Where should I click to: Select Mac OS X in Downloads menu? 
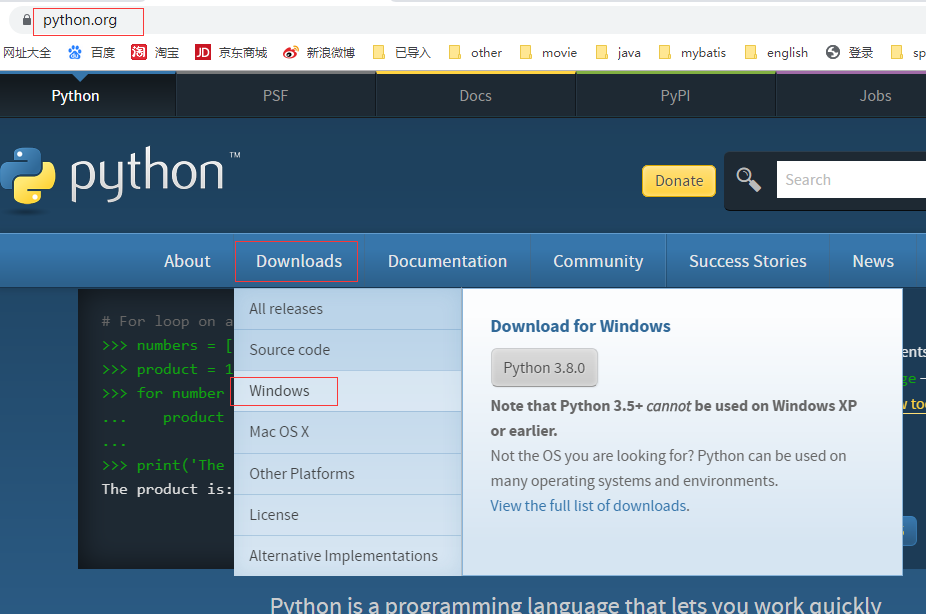point(348,432)
